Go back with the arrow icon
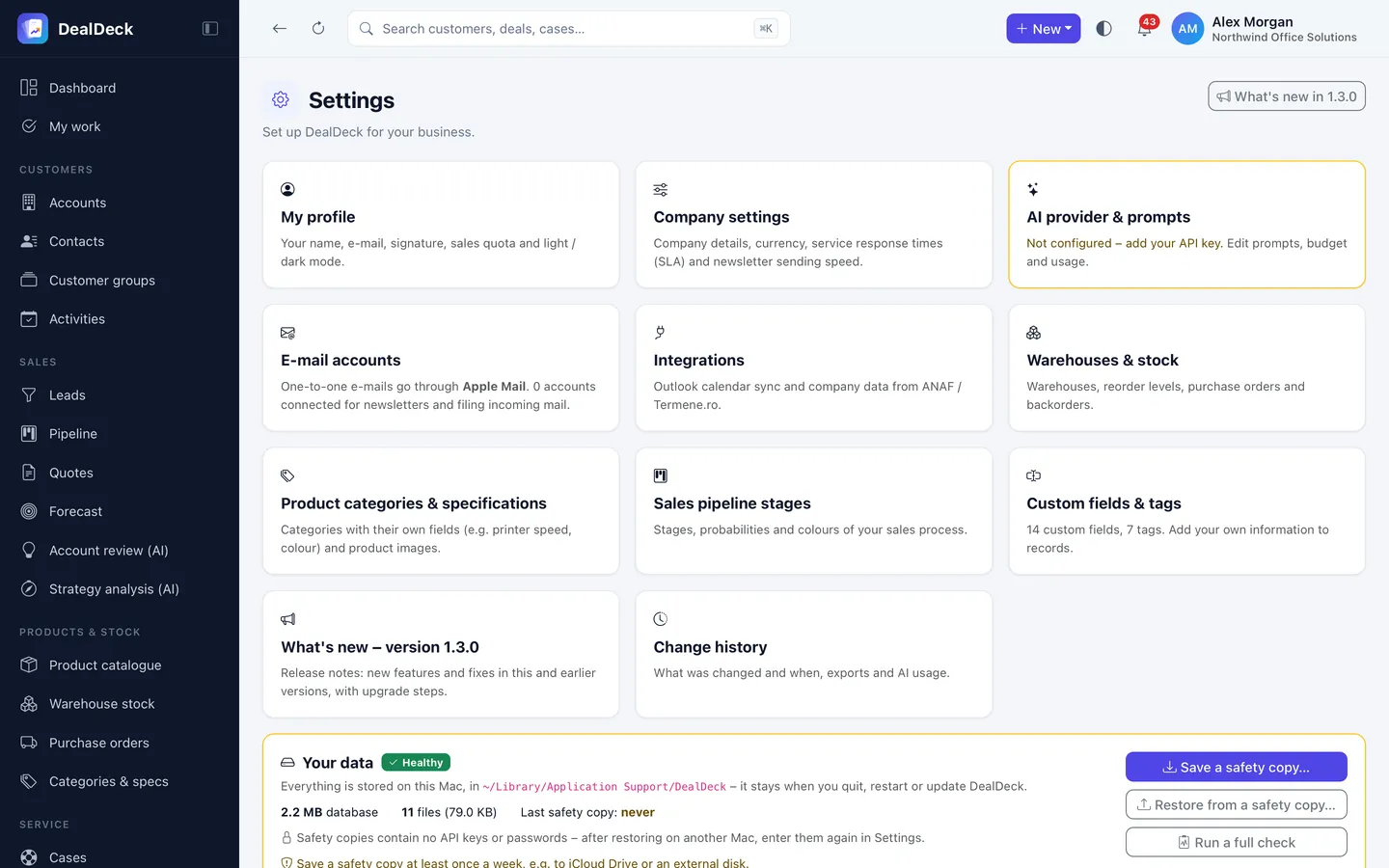Screen dimensions: 1389x868 (280, 29)
